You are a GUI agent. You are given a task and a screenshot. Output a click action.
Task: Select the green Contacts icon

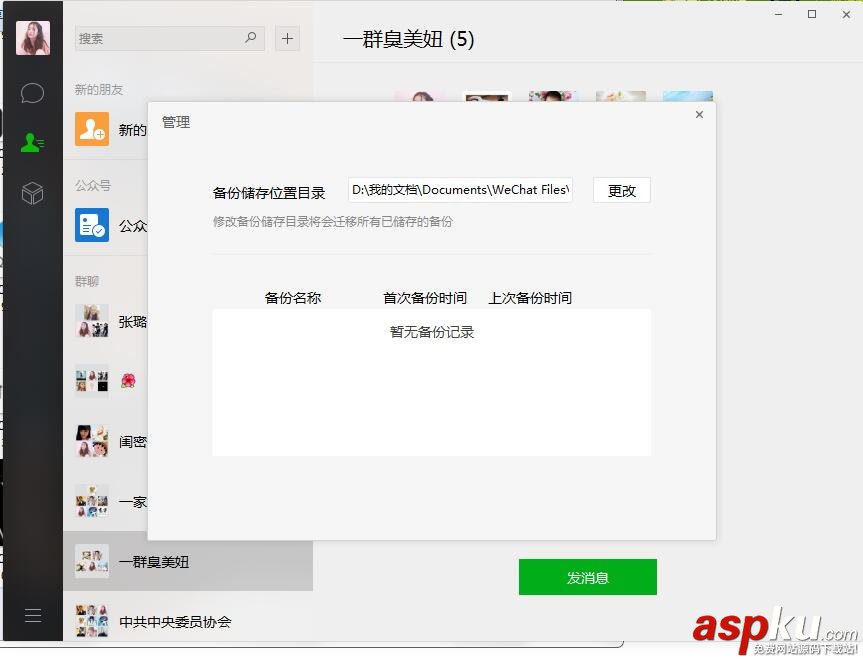click(x=32, y=142)
